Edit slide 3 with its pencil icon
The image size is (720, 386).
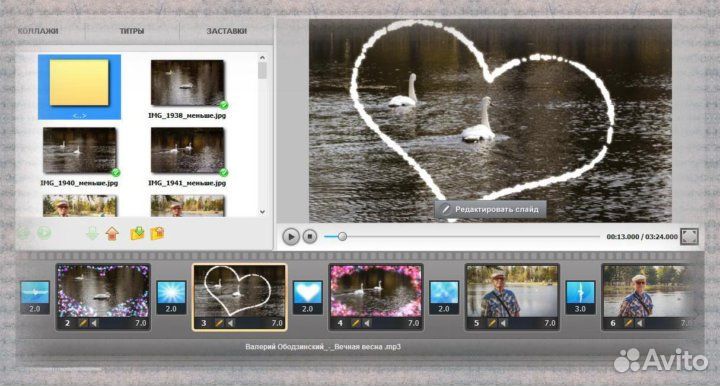coord(219,323)
